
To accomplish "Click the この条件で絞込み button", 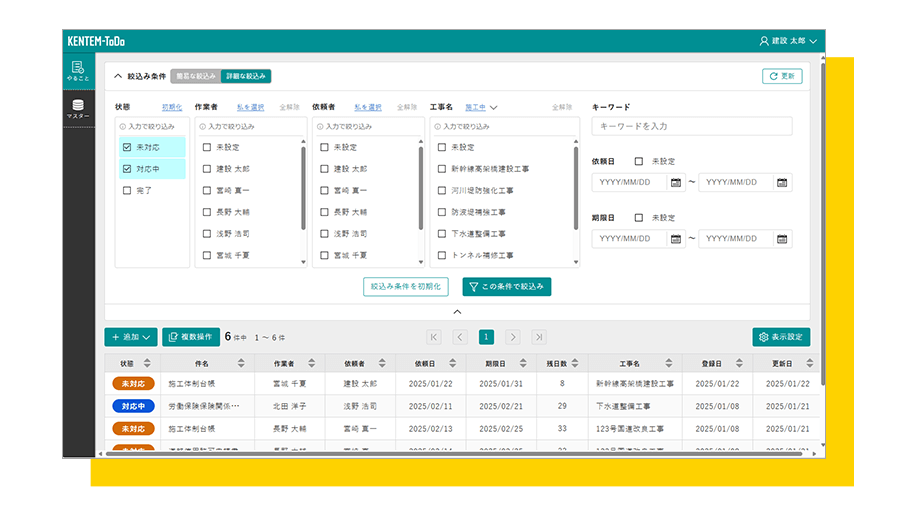I will click(x=506, y=287).
